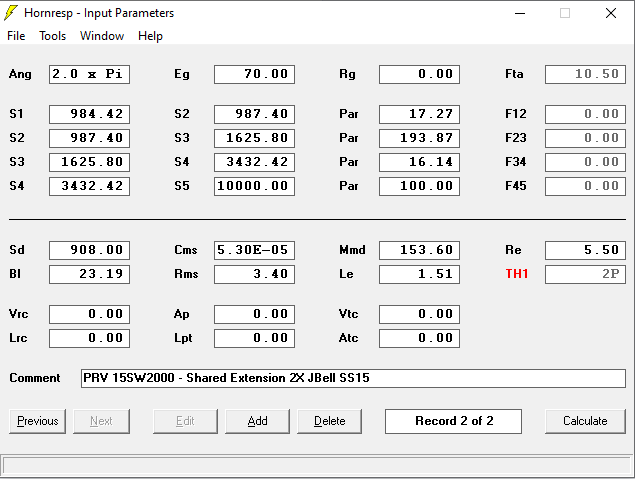
Task: Click the Comment field with PRV 15SW2000 text
Action: click(x=353, y=378)
